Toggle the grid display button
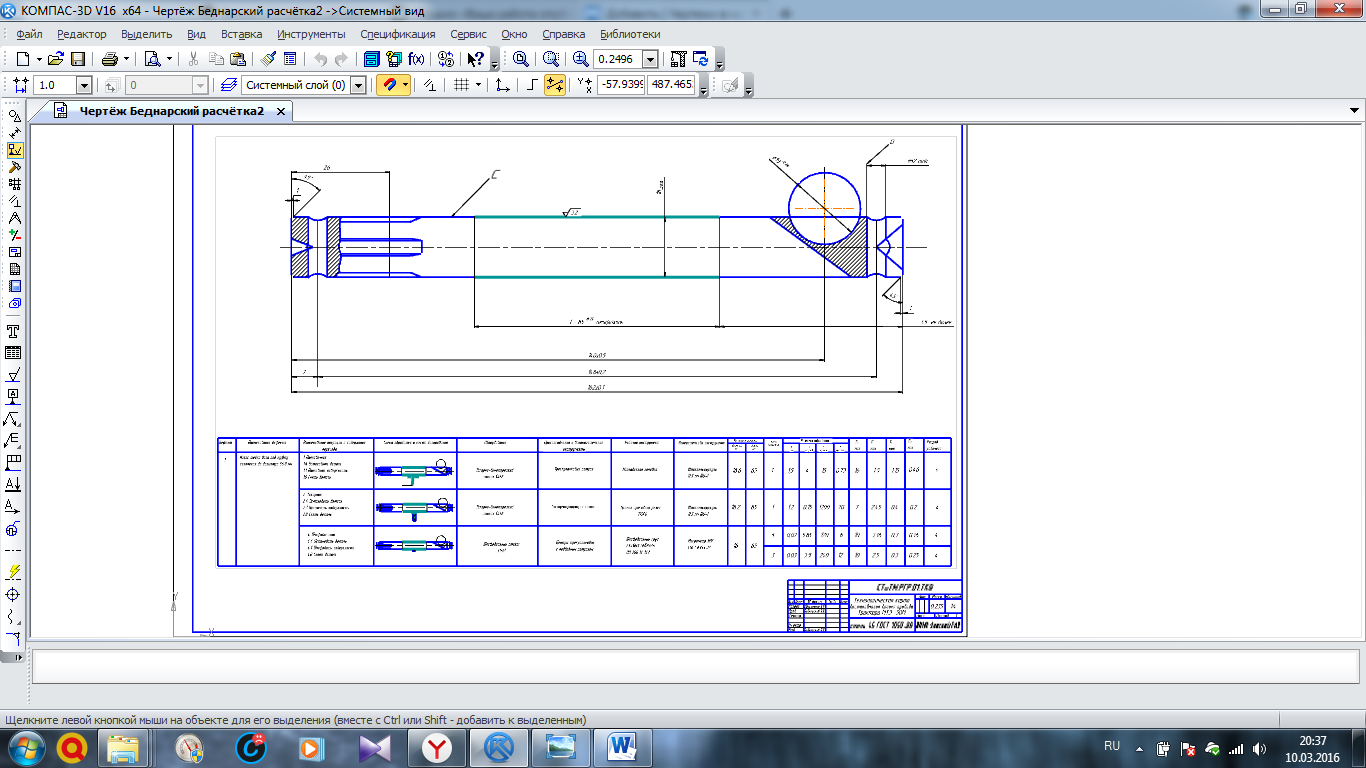Image resolution: width=1366 pixels, height=768 pixels. (461, 85)
